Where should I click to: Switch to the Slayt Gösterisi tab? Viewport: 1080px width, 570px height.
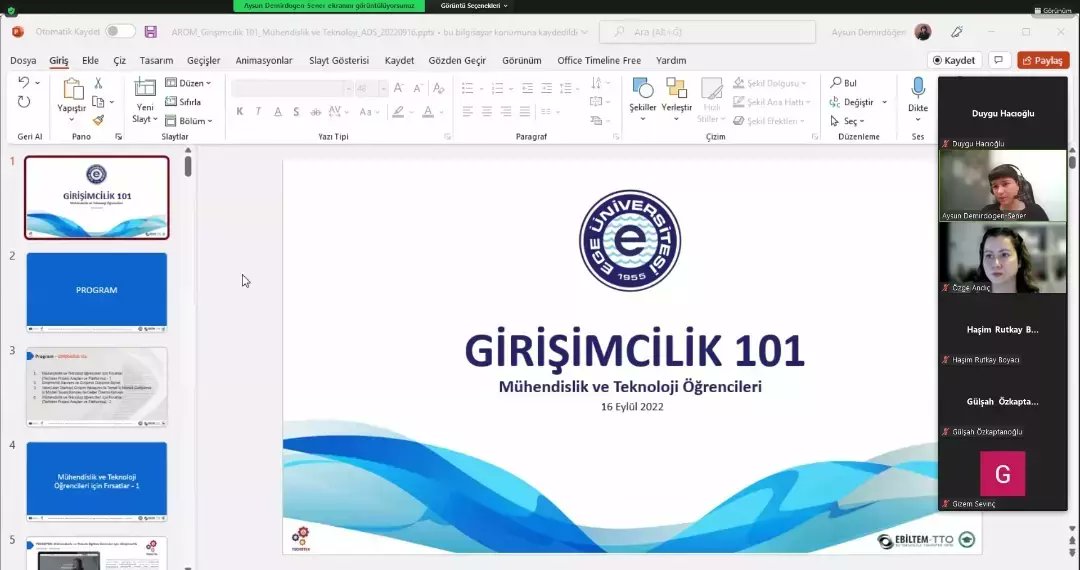(x=339, y=61)
